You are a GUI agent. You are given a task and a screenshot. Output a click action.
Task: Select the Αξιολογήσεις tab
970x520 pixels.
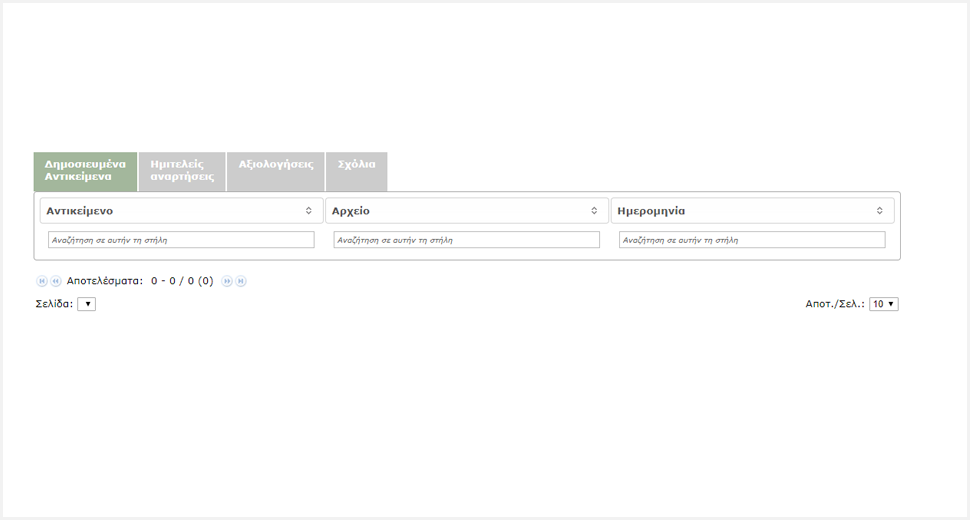click(x=276, y=164)
